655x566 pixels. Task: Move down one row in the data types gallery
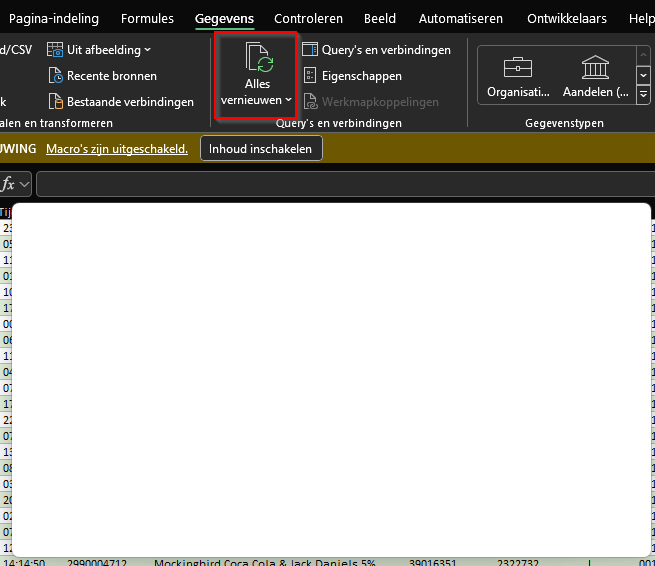[x=643, y=76]
